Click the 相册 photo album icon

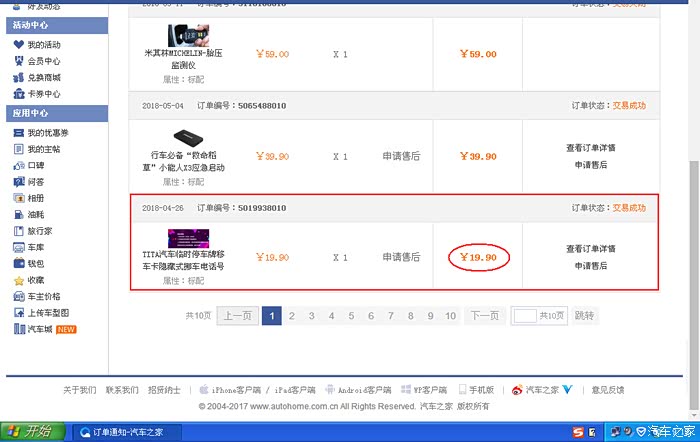(19, 198)
